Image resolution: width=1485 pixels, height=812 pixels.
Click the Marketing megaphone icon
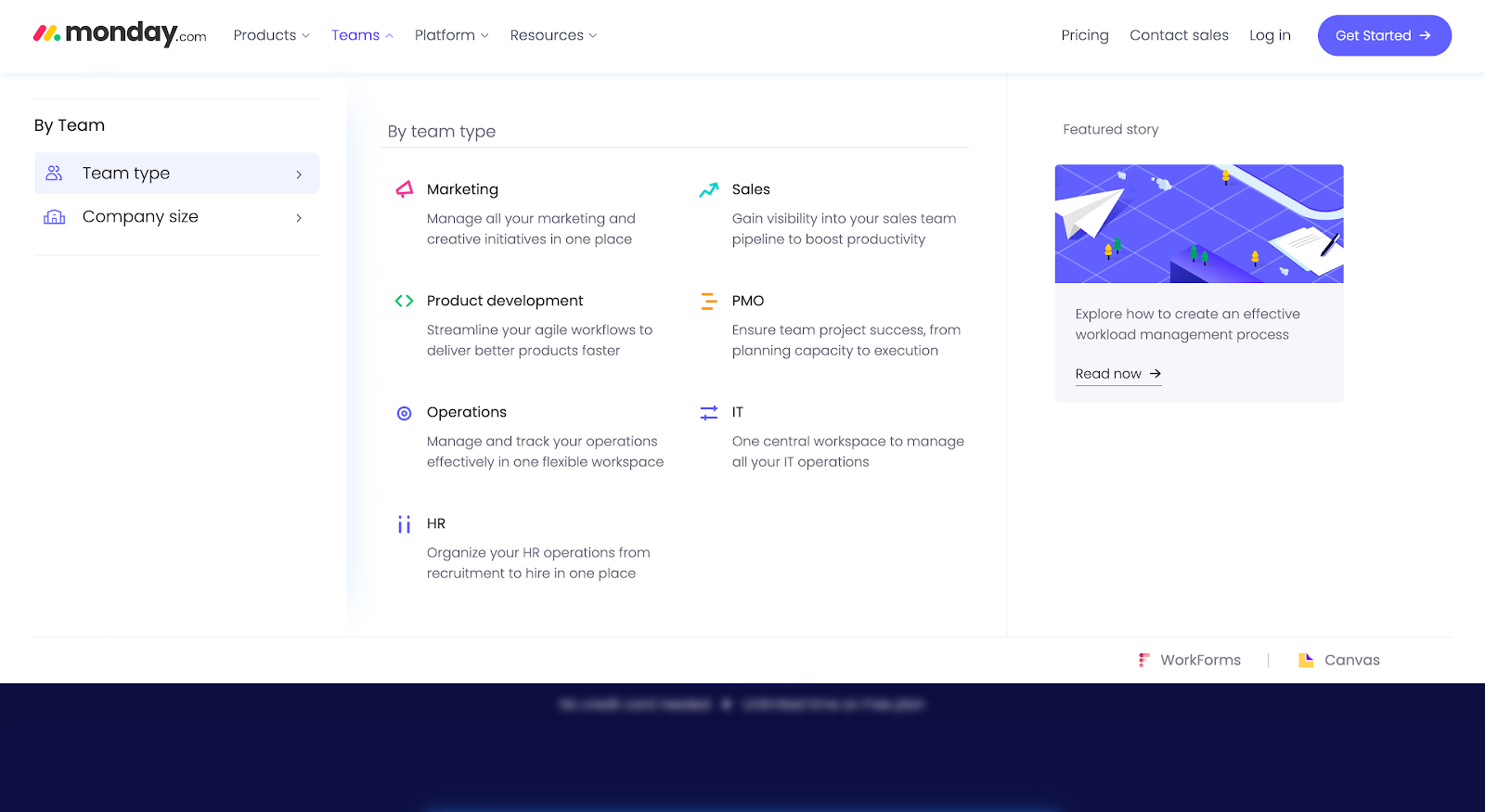click(x=404, y=189)
